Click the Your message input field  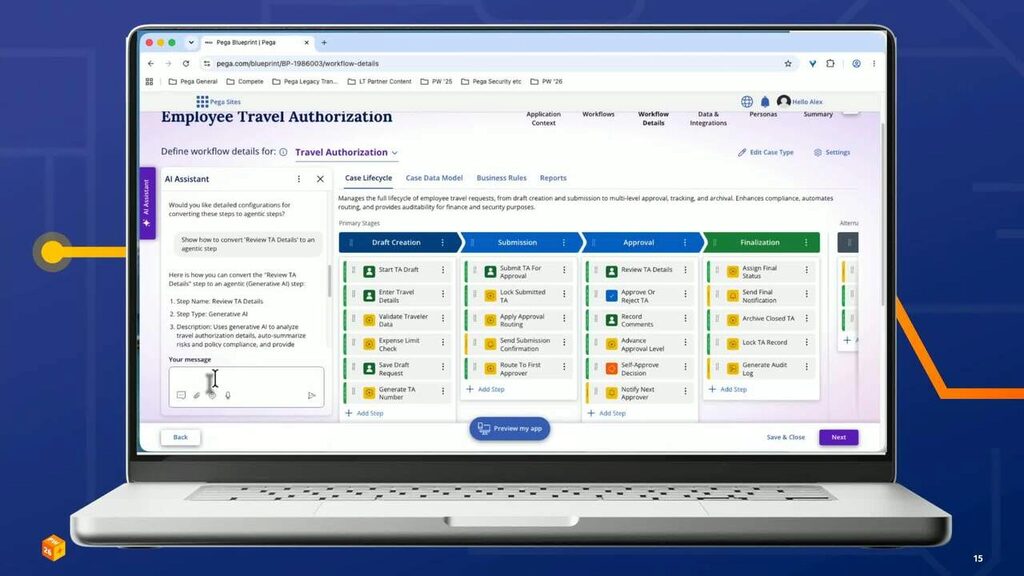pos(246,387)
